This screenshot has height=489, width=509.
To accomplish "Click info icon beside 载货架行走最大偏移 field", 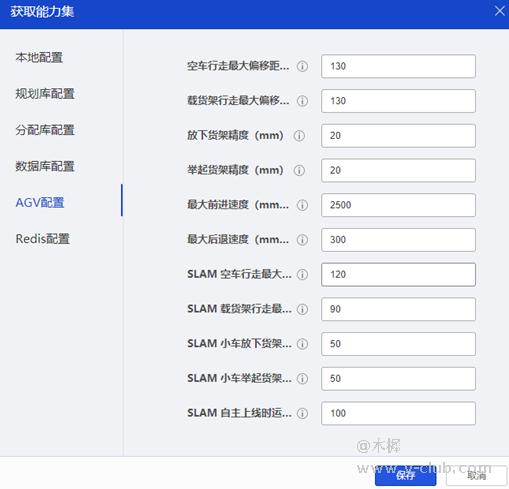I will click(x=302, y=101).
